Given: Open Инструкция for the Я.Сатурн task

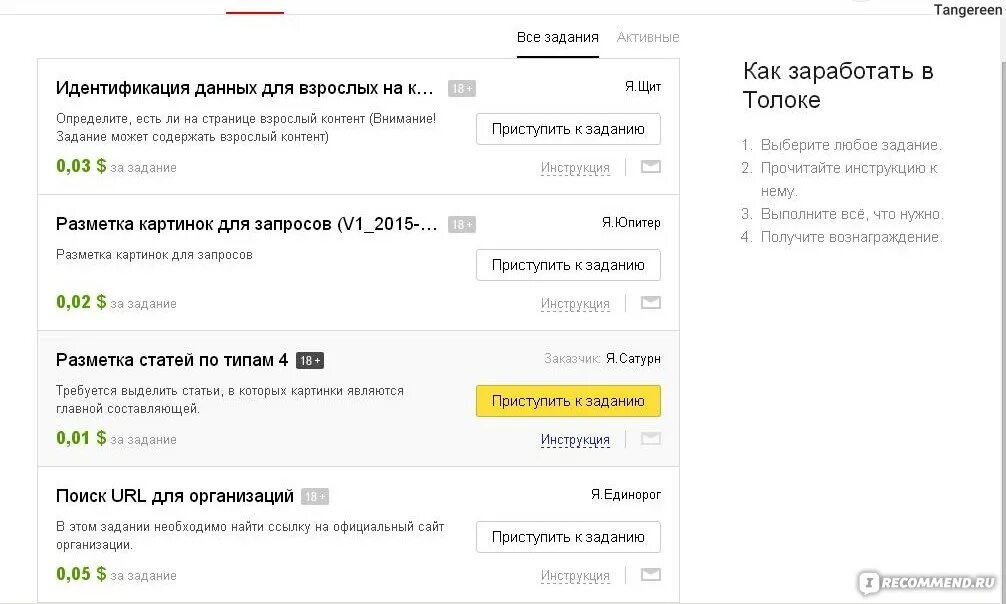Looking at the screenshot, I should 575,440.
